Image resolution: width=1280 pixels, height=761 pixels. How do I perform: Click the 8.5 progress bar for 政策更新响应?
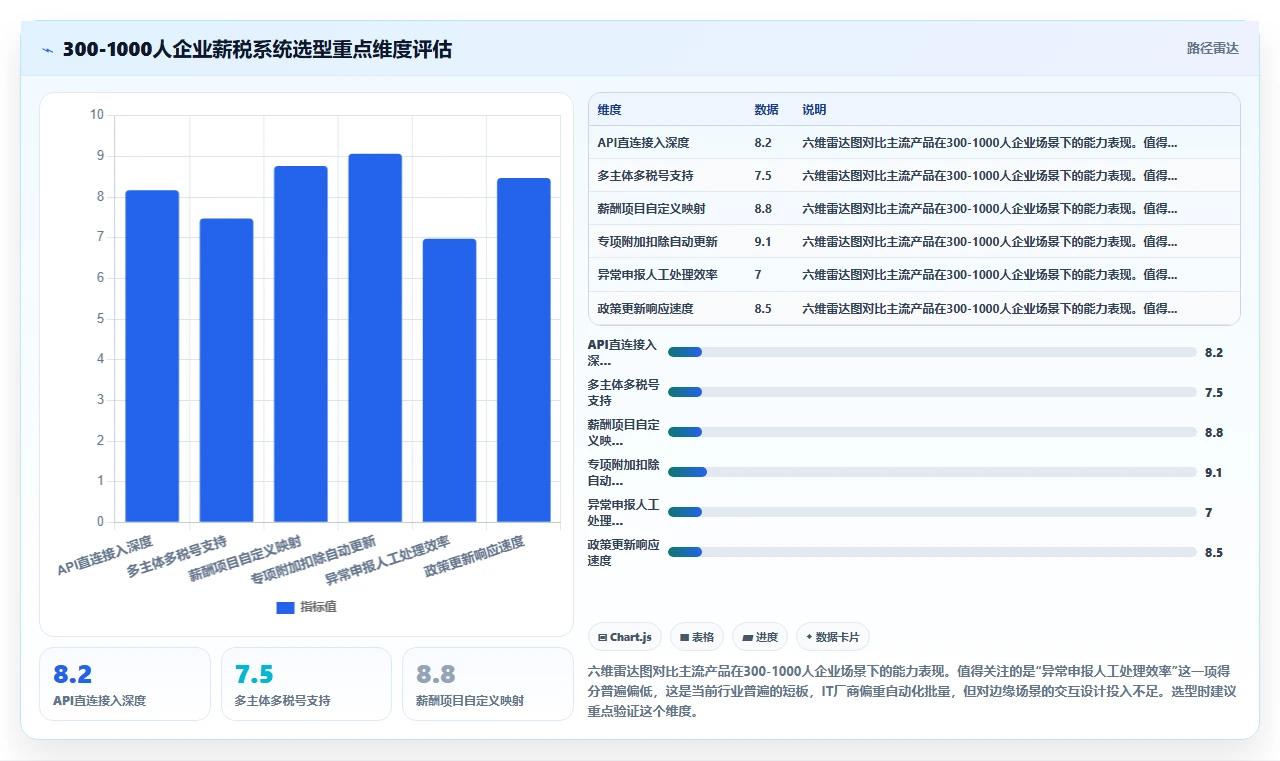932,552
